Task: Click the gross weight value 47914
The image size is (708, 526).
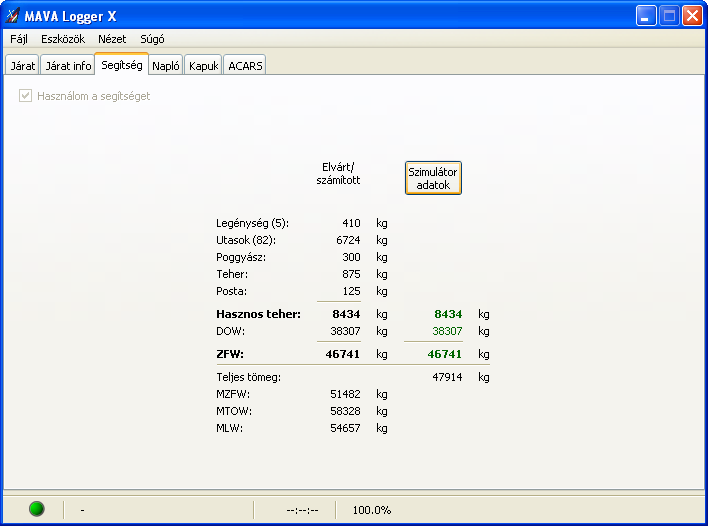Action: point(447,377)
